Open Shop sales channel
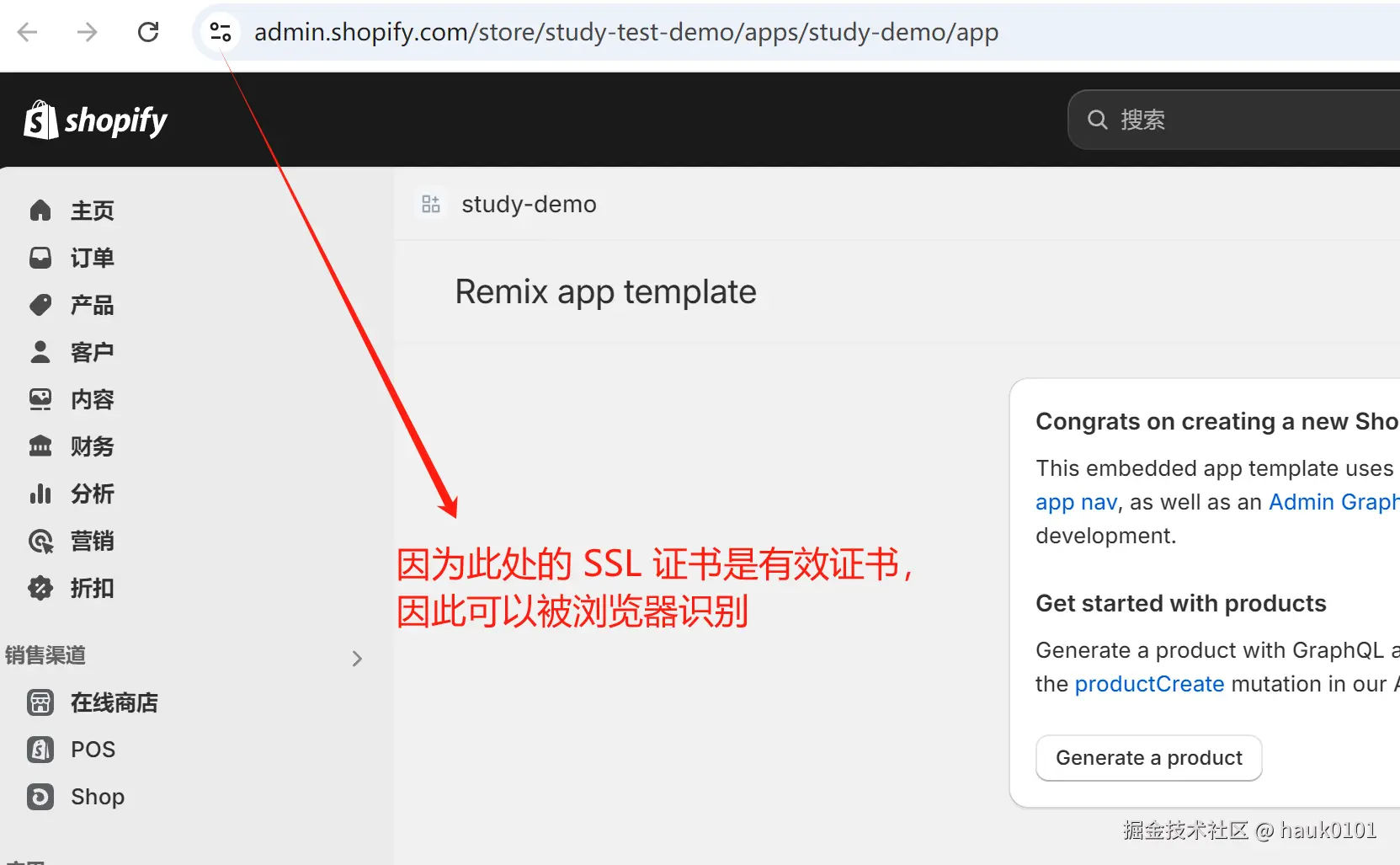The height and width of the screenshot is (865, 1400). [x=98, y=797]
